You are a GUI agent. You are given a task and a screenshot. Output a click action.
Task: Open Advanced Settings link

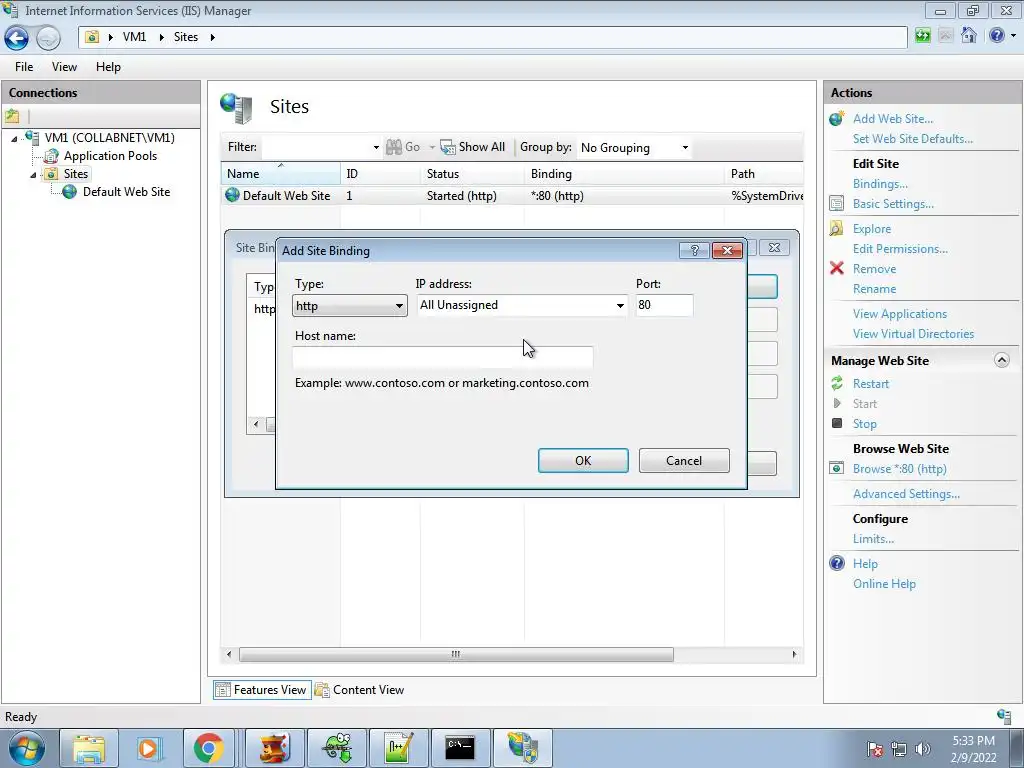pos(906,494)
